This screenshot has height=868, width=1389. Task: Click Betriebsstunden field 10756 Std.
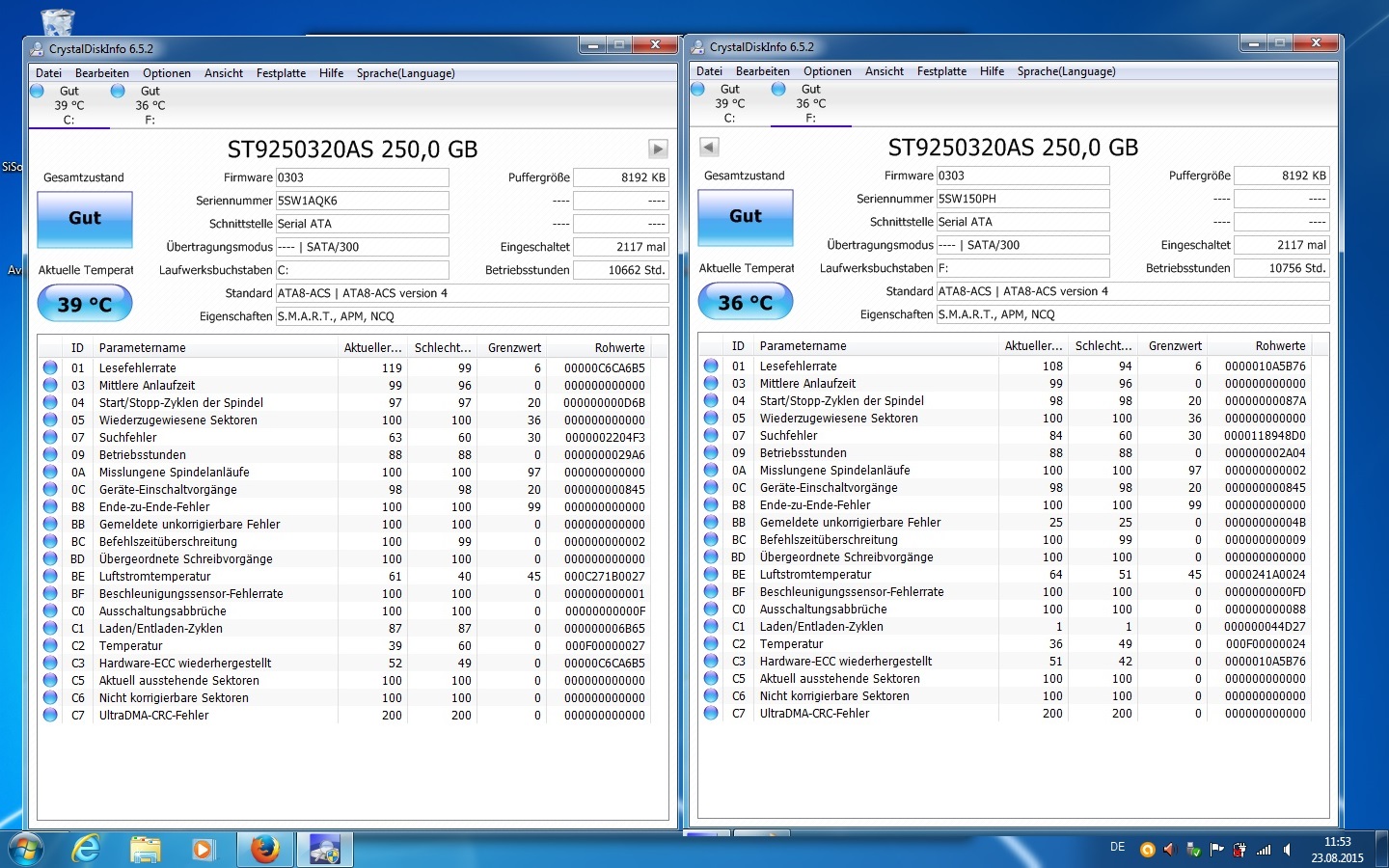click(x=1282, y=268)
